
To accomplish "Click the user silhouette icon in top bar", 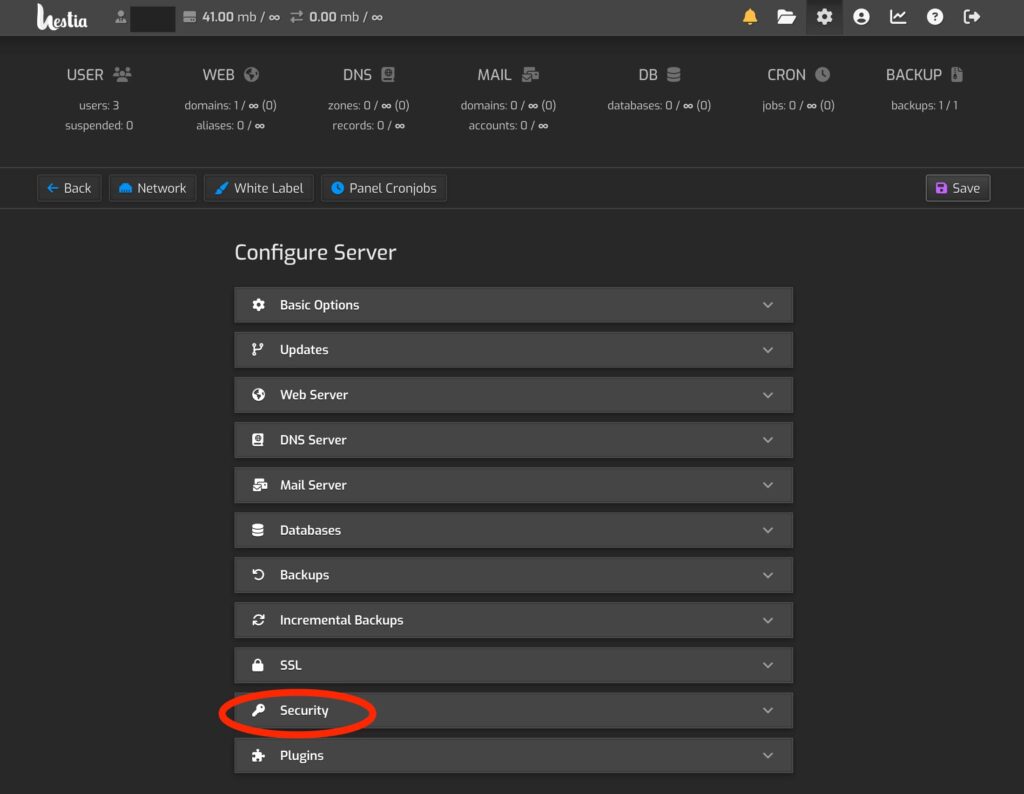I will tap(121, 17).
